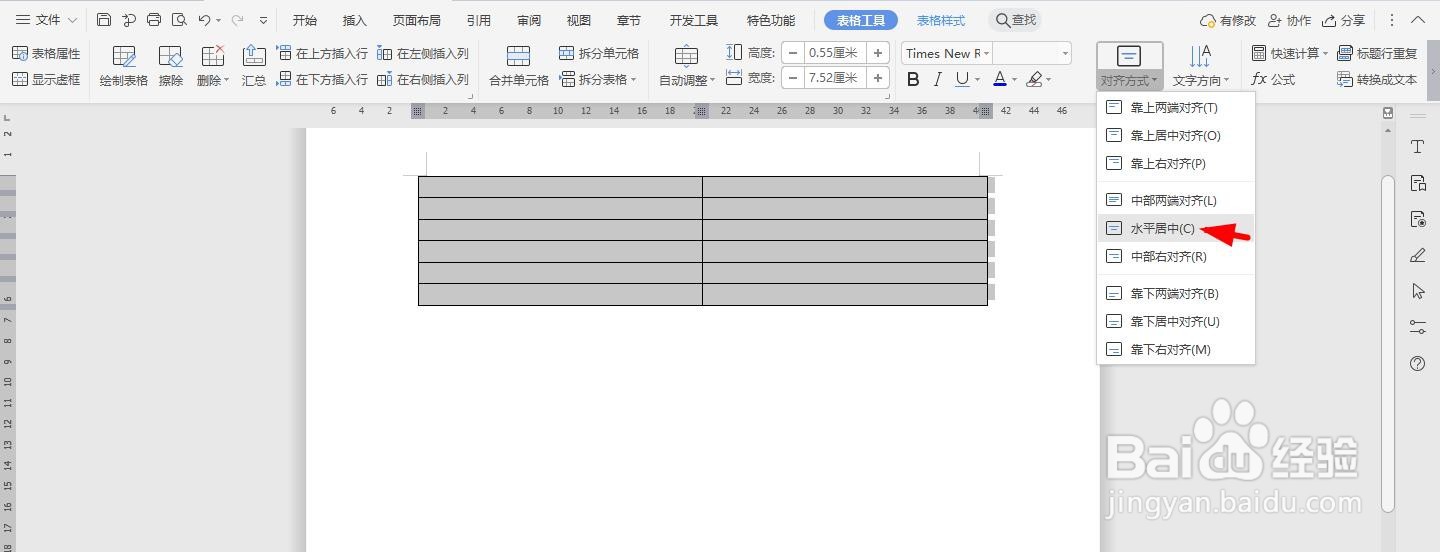Screen dimensions: 1440x552
Task: Click the 汇总 summary icon
Action: click(254, 66)
